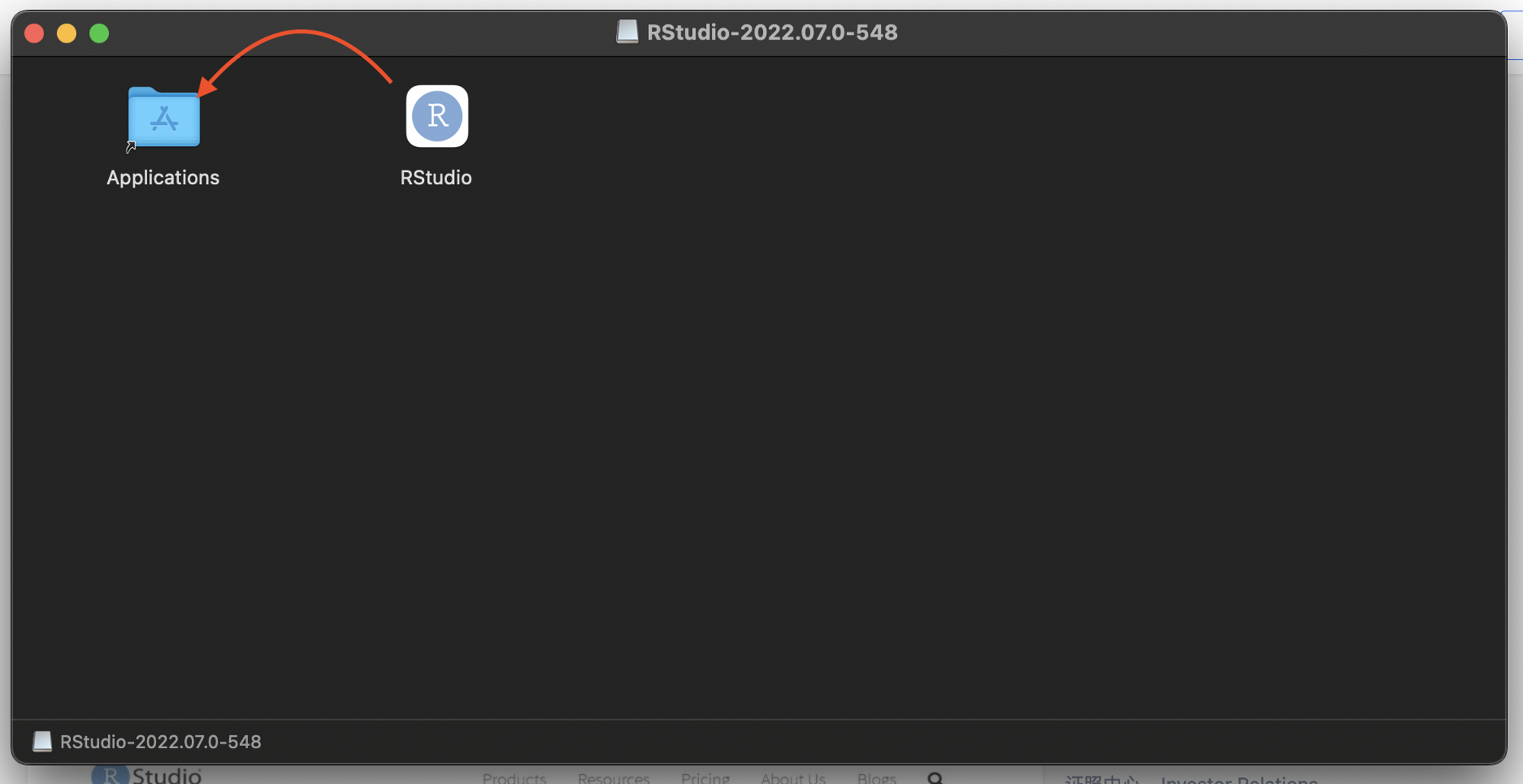Viewport: 1523px width, 784px height.
Task: Minimize the window with the yellow button
Action: pyautogui.click(x=67, y=33)
